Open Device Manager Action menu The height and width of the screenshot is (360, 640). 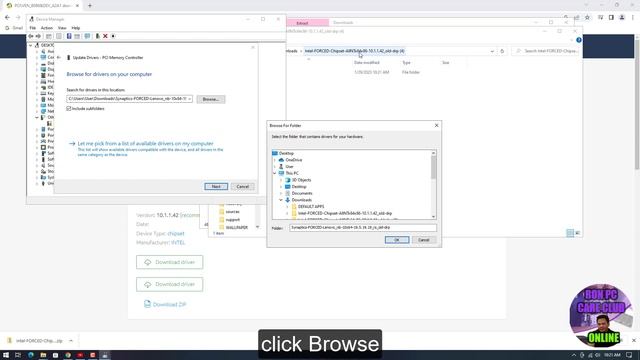47,28
